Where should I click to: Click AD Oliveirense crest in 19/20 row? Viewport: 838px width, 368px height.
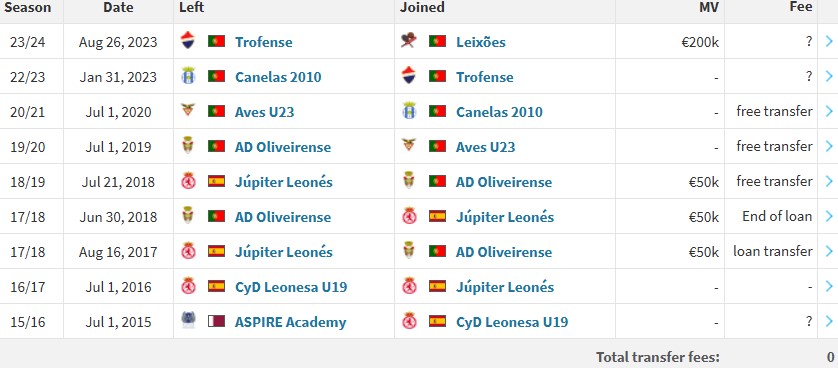pyautogui.click(x=188, y=146)
